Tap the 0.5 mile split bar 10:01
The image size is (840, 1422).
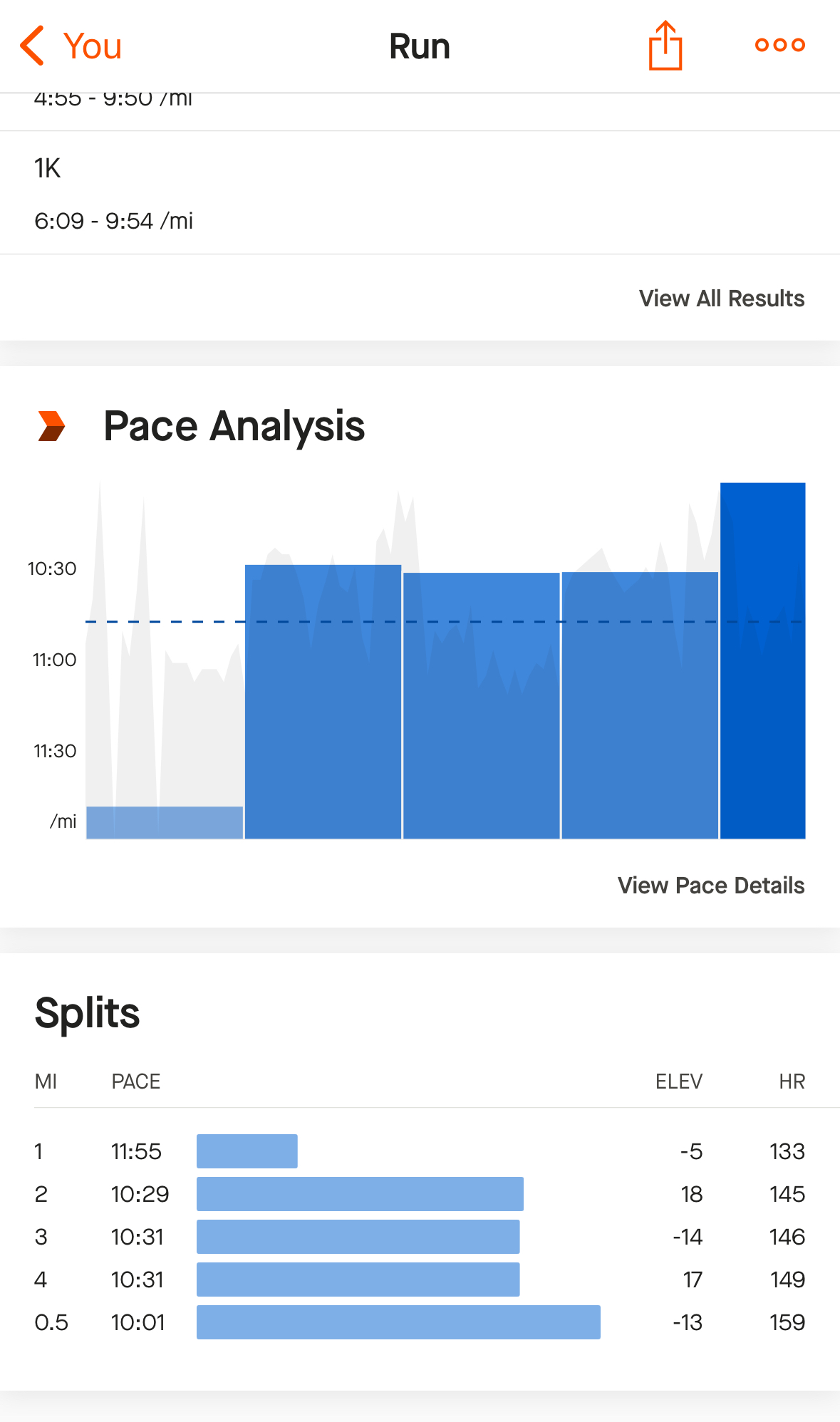tap(398, 1322)
